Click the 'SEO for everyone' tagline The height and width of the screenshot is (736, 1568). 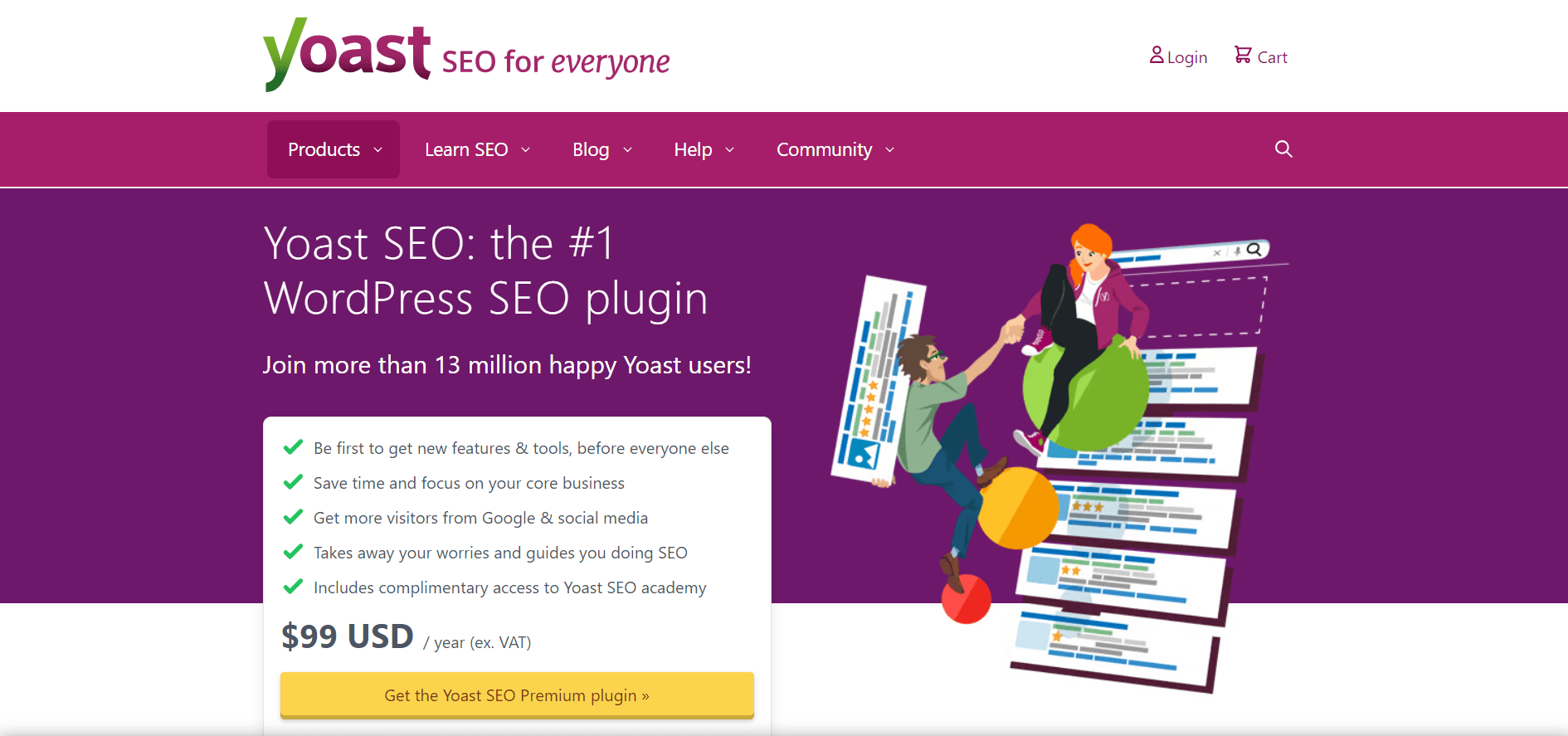tap(556, 61)
